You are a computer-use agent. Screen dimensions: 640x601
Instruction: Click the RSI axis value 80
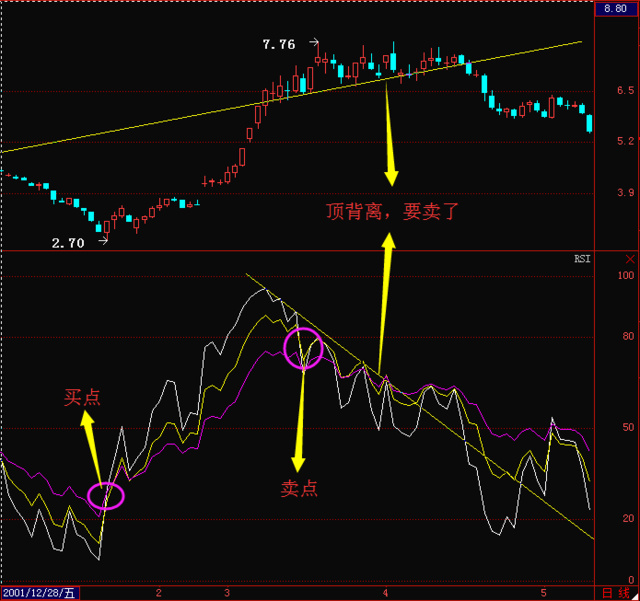(628, 336)
